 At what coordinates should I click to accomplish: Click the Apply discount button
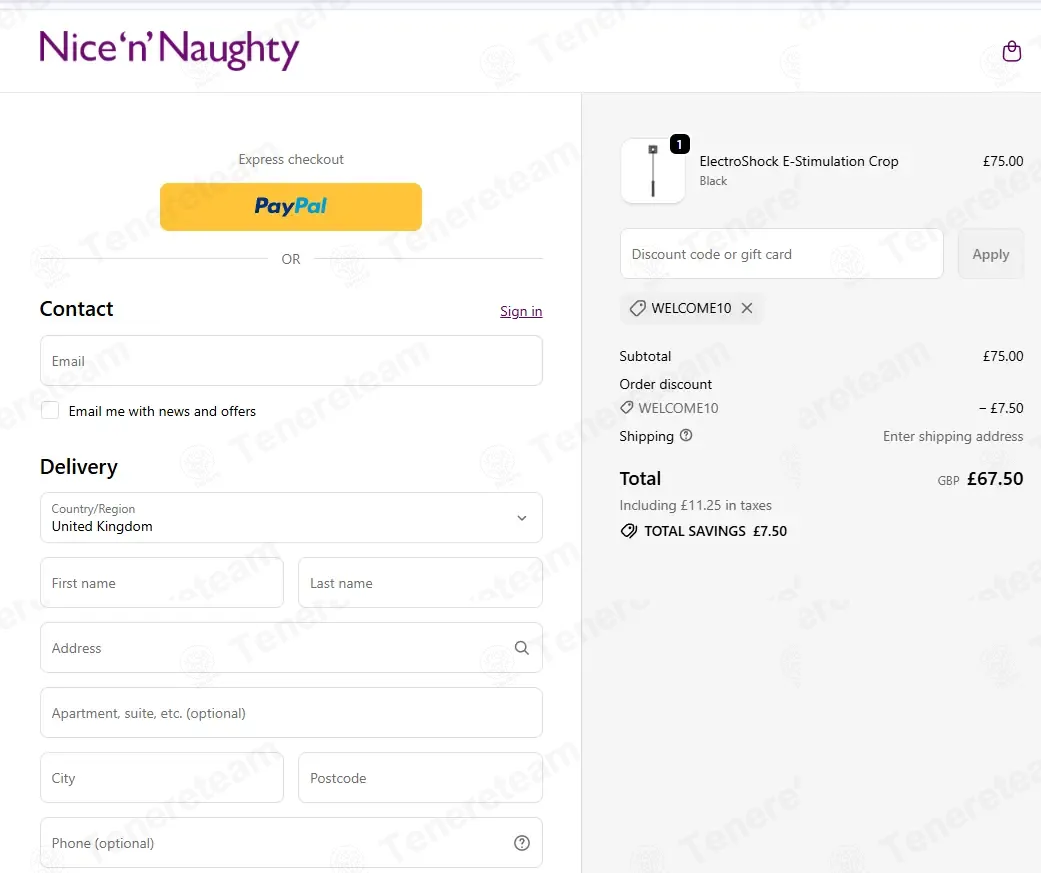[x=991, y=254]
